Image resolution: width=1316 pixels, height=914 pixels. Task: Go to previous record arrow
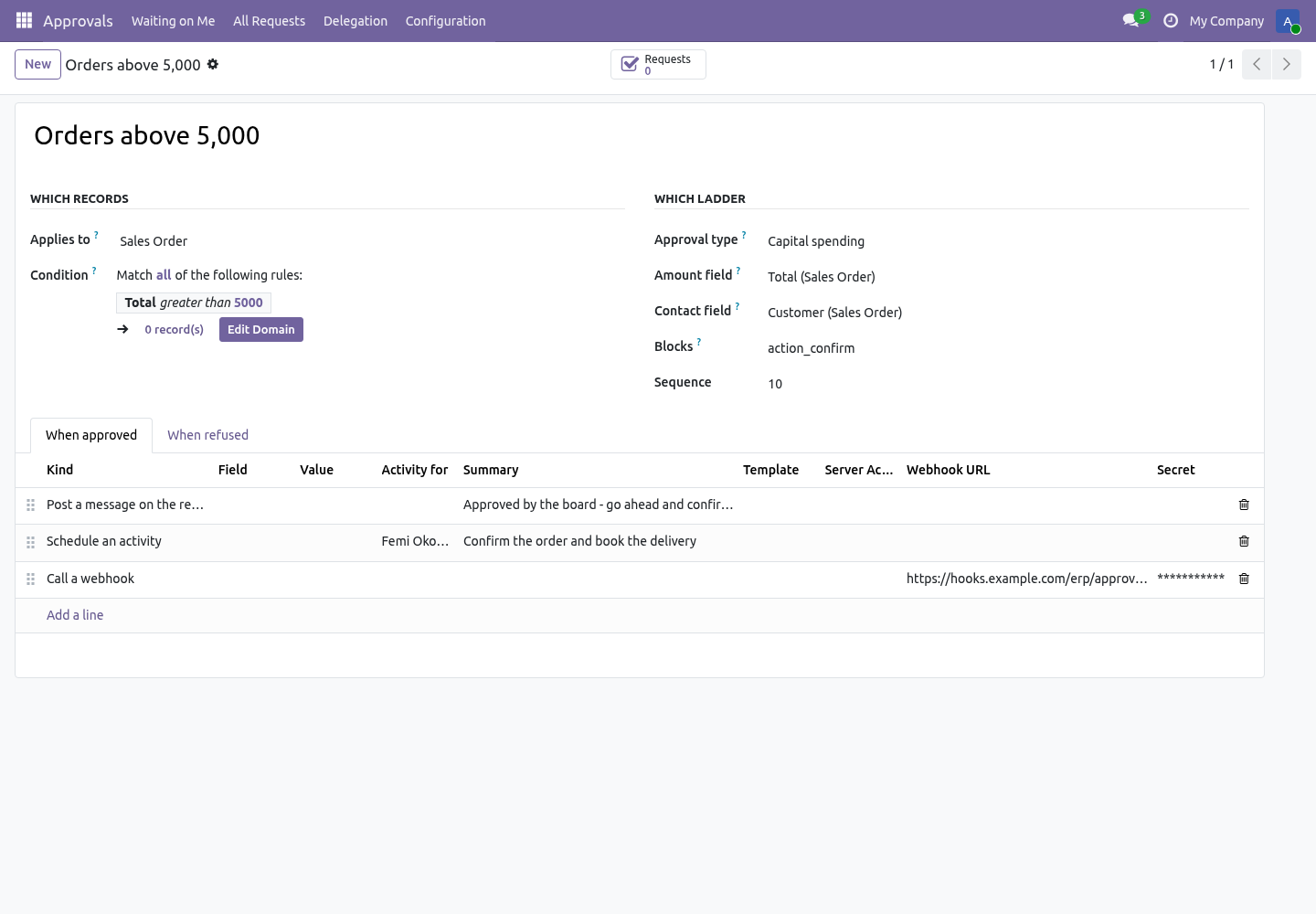[1257, 64]
